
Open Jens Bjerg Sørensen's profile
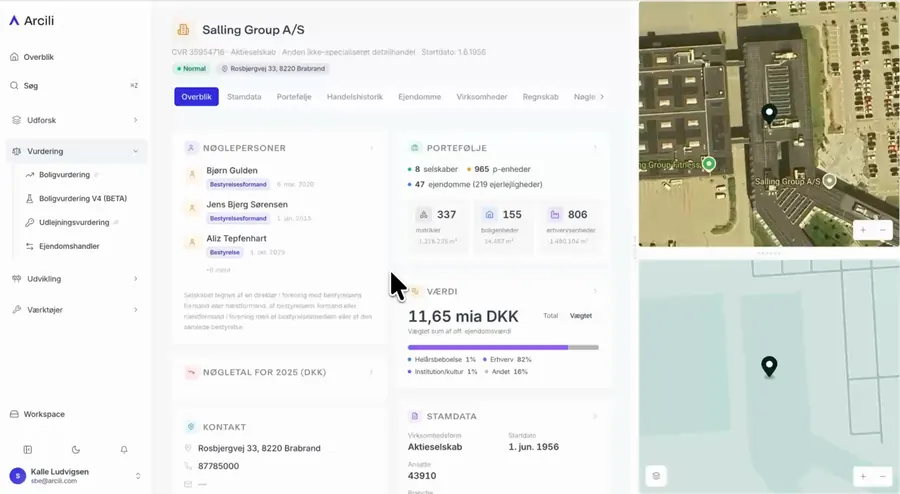[x=247, y=204]
